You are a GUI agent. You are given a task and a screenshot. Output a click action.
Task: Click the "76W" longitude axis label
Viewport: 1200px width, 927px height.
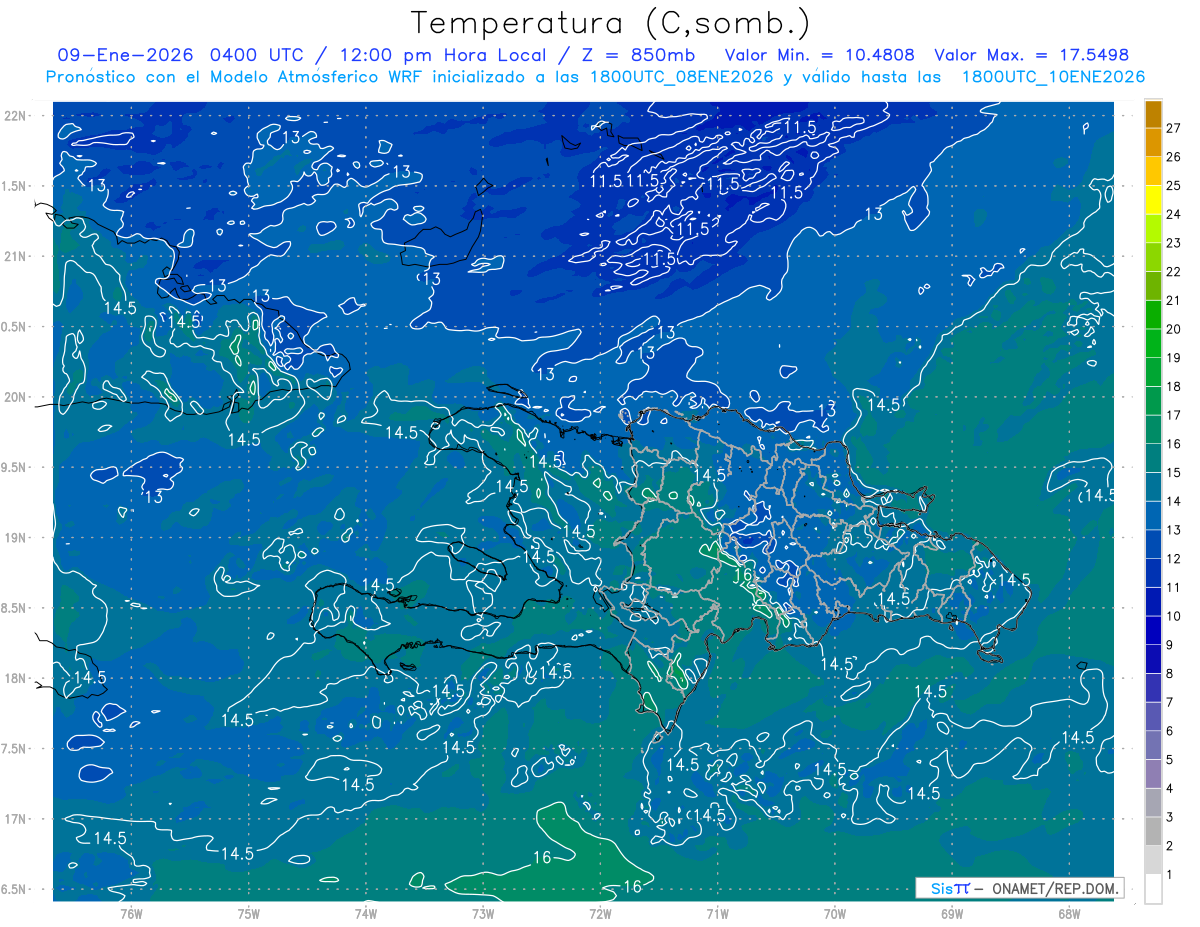131,914
